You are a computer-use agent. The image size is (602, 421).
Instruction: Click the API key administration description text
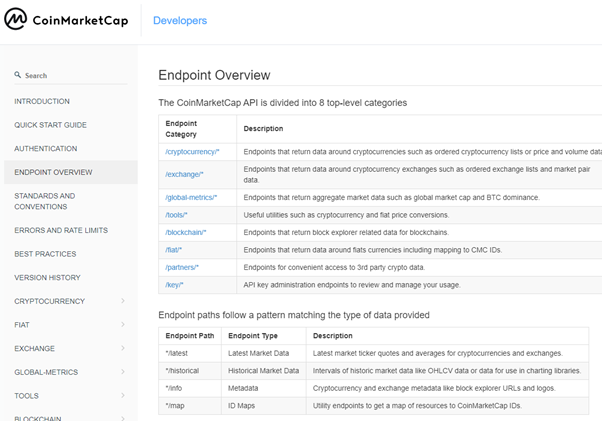click(x=352, y=285)
